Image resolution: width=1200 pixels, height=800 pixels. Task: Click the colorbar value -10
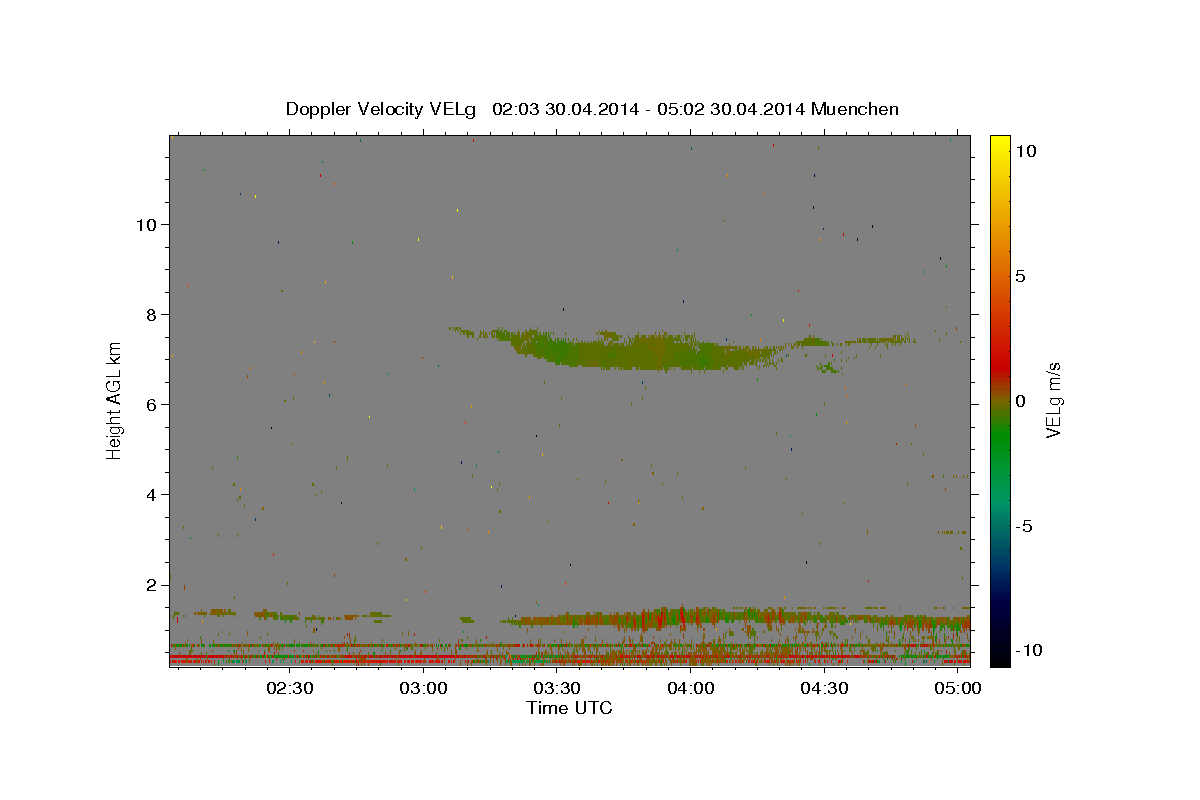[1029, 650]
